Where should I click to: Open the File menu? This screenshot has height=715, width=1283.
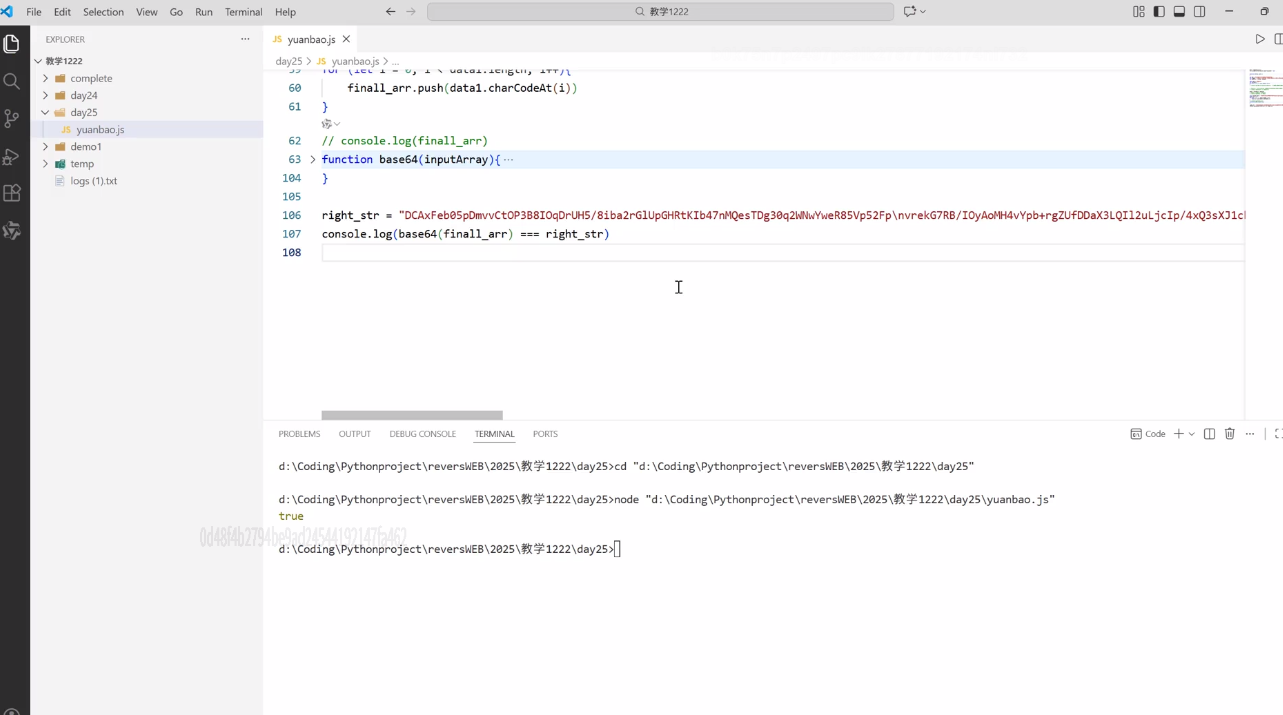(x=34, y=12)
